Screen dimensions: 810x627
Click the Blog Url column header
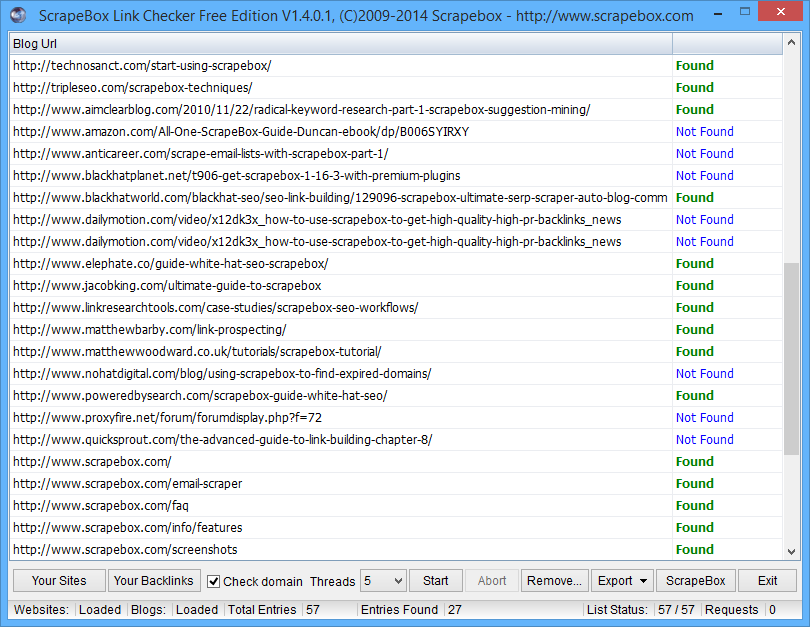click(340, 44)
